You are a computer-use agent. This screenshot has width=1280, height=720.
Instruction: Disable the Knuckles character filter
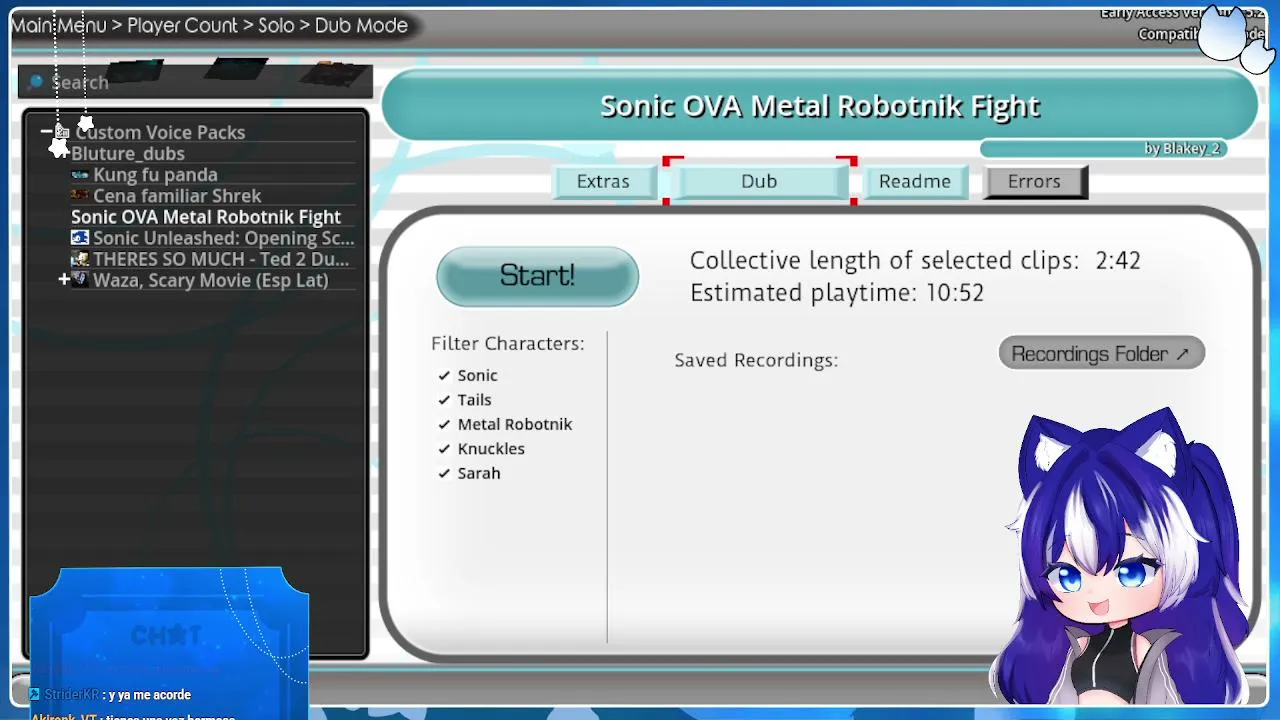point(444,449)
